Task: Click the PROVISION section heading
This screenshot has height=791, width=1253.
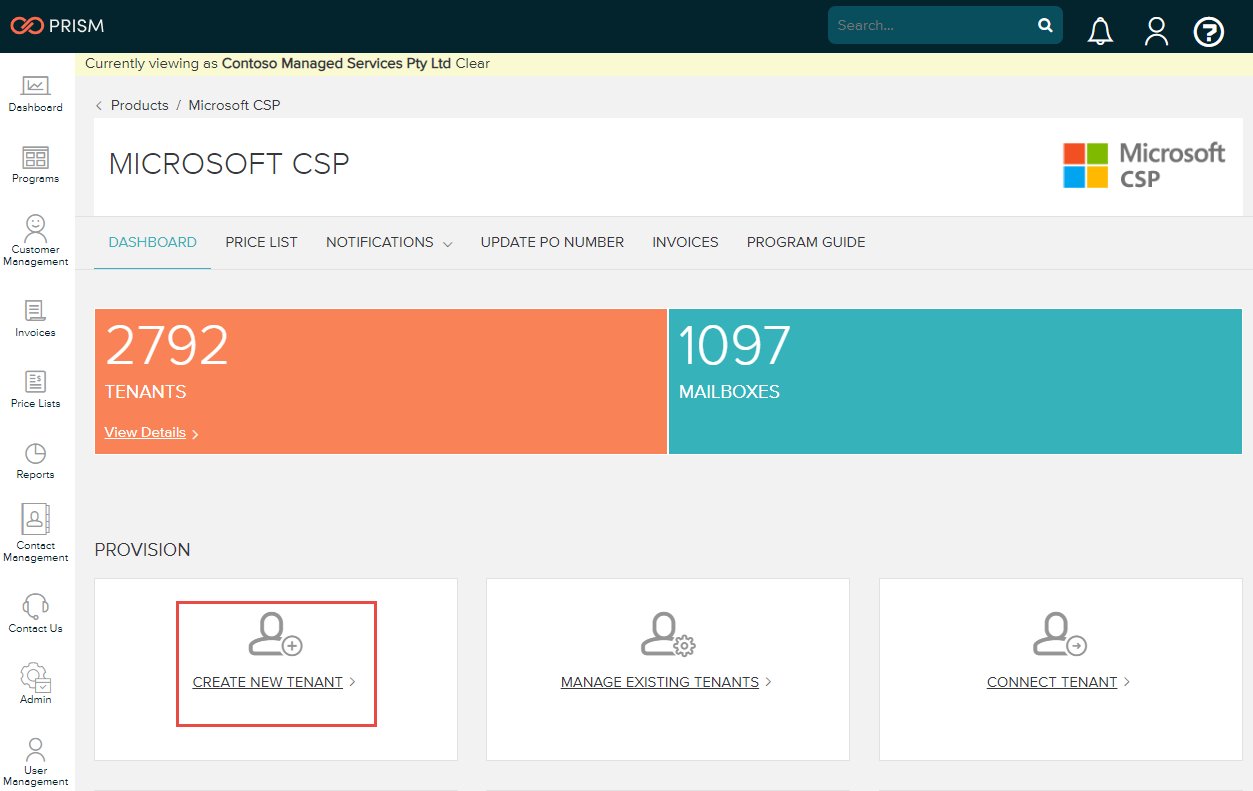Action: click(x=142, y=550)
